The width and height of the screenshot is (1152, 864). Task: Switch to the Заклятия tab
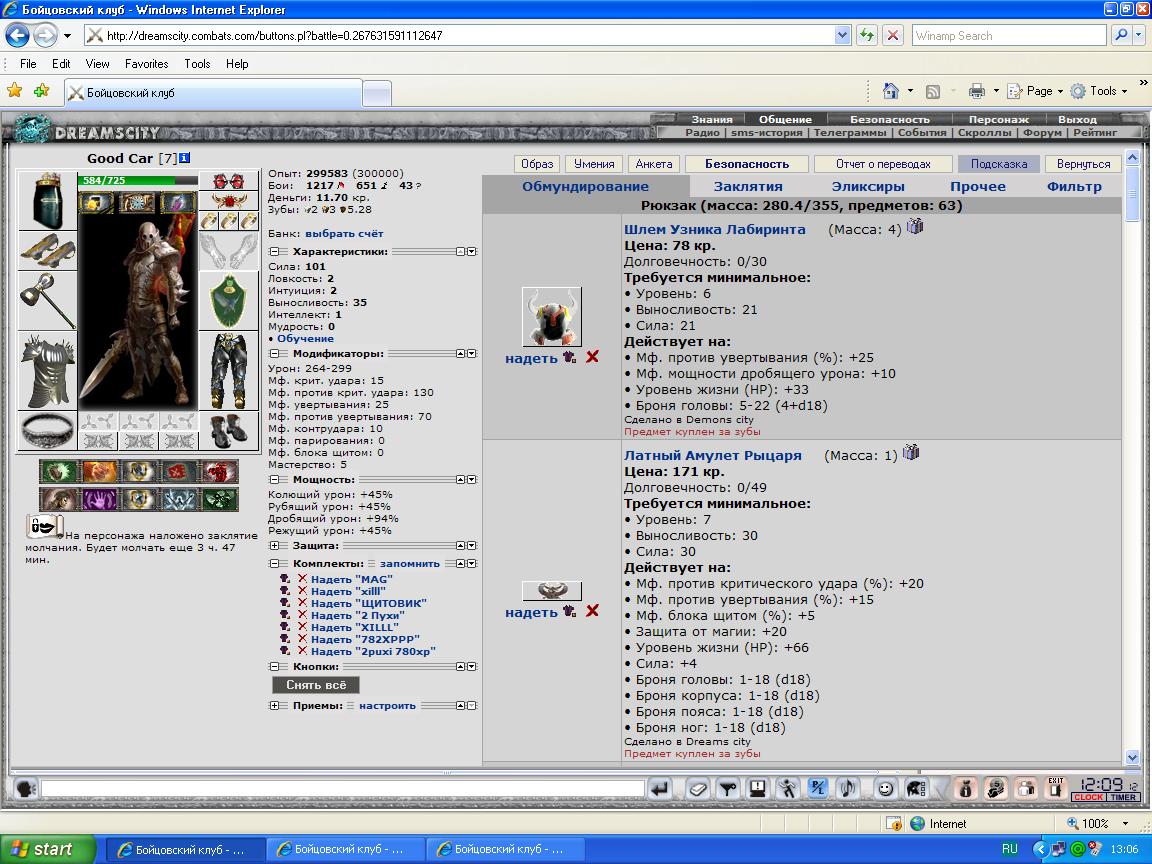[x=748, y=187]
